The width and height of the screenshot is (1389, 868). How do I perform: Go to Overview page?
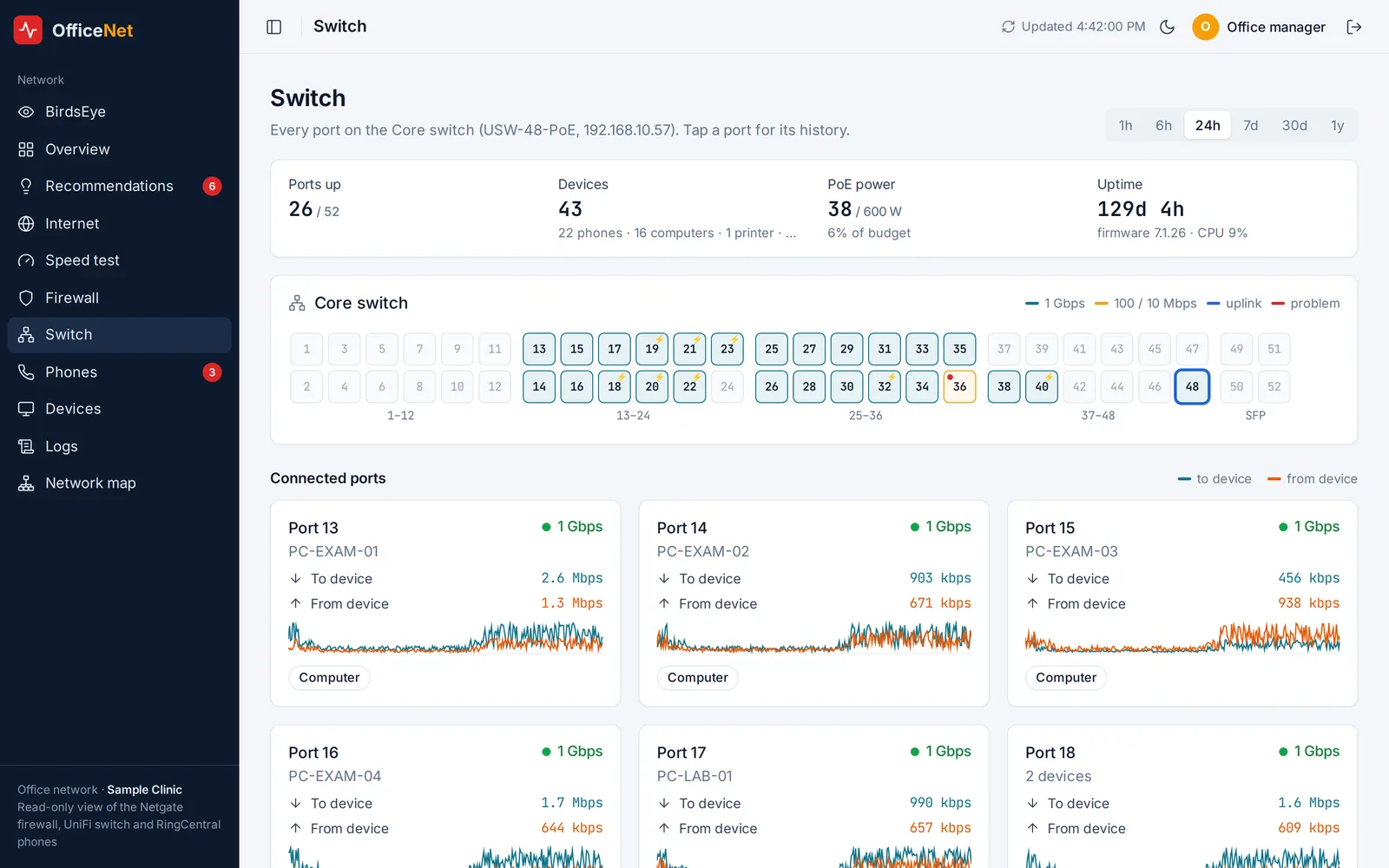[x=120, y=149]
